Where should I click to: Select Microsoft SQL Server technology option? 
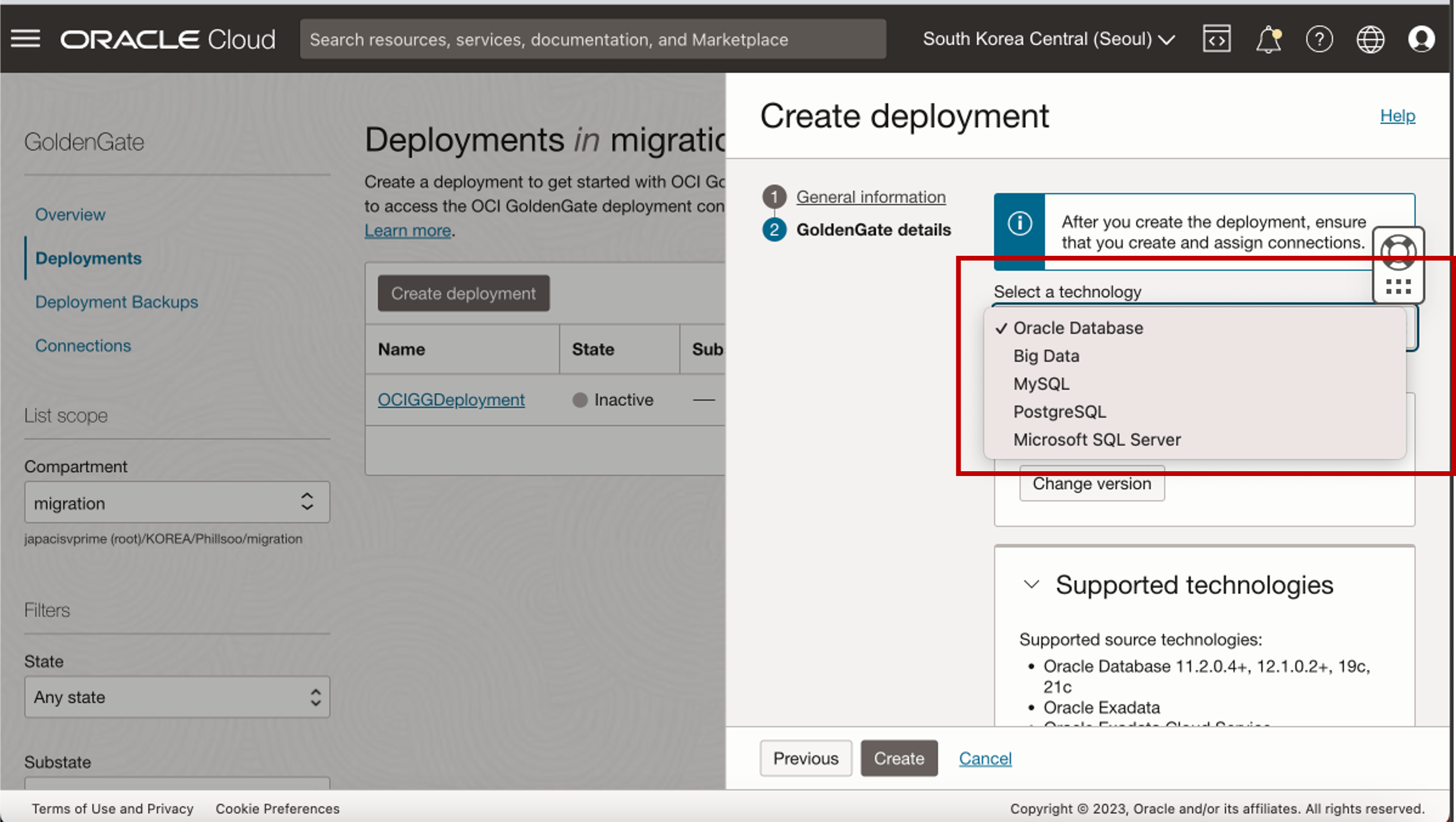pyautogui.click(x=1195, y=439)
